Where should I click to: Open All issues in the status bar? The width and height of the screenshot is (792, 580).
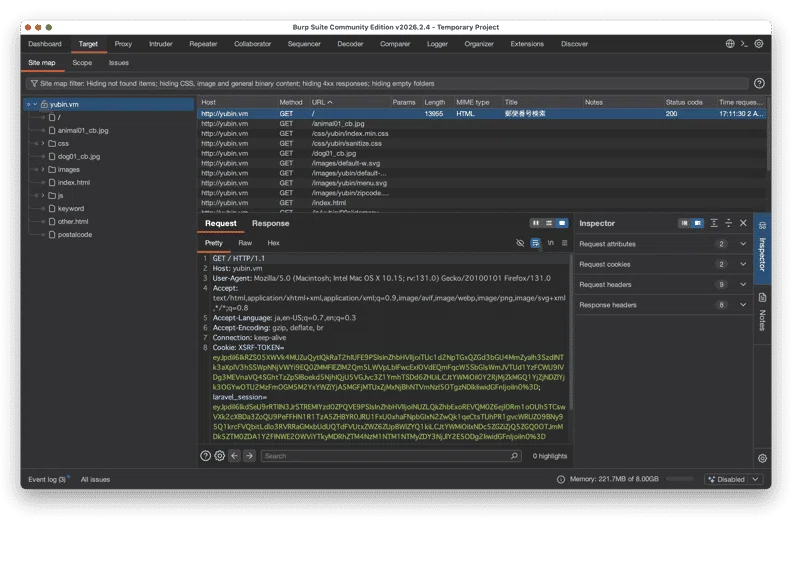click(x=95, y=479)
